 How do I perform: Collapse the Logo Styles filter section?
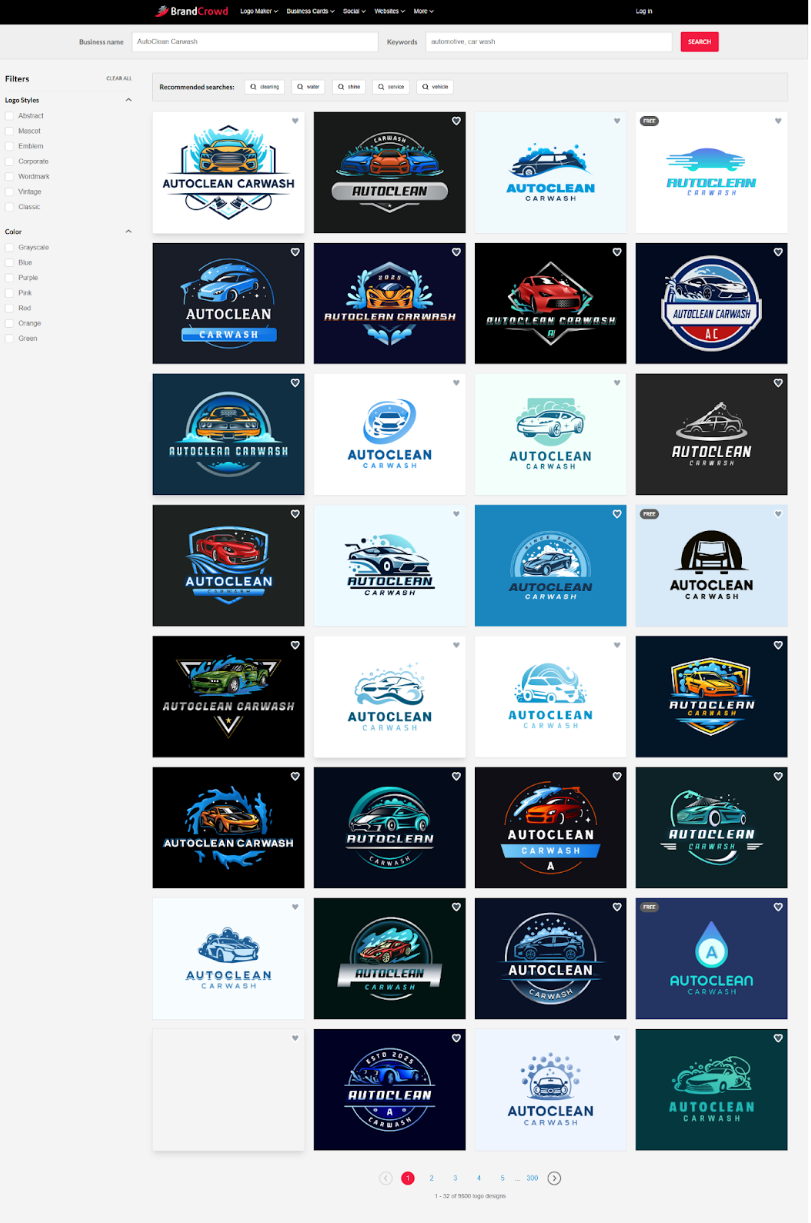[x=128, y=100]
